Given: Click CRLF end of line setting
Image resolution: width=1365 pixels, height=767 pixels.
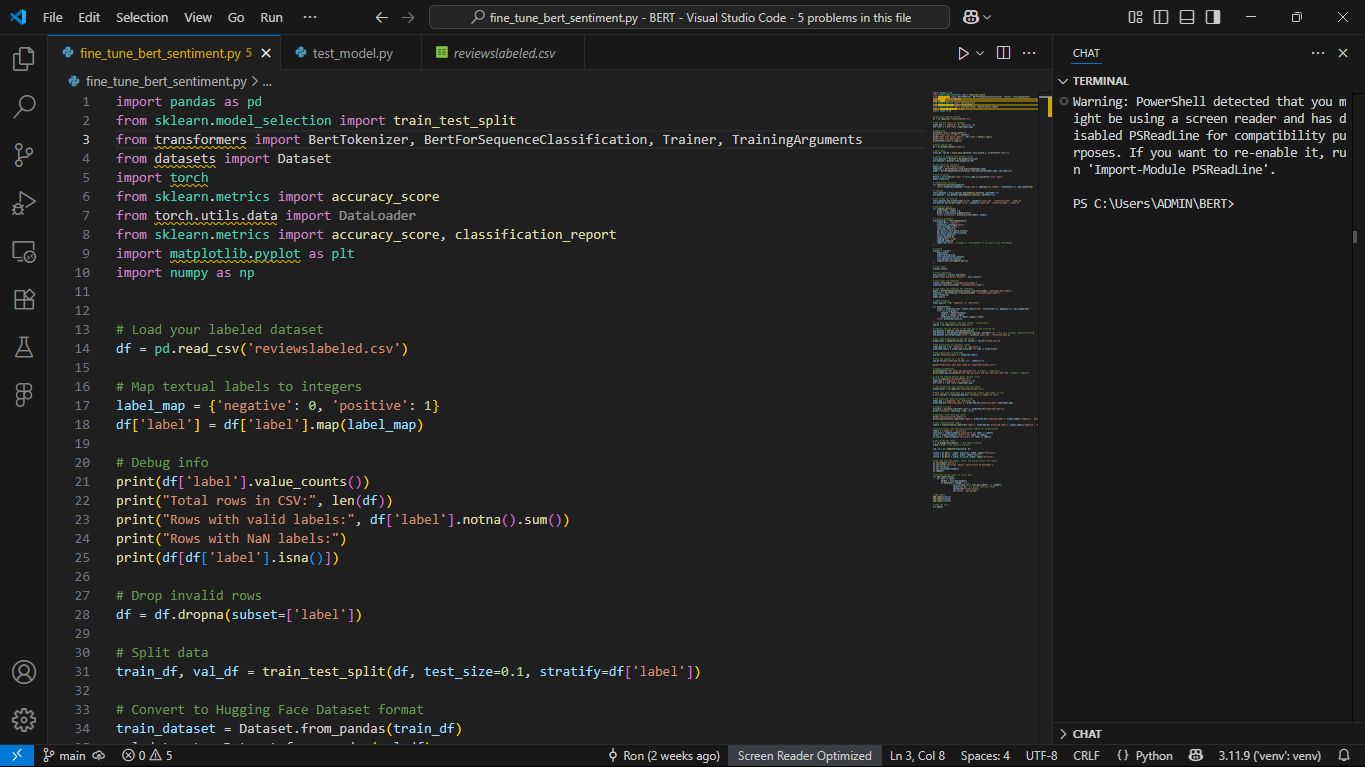Looking at the screenshot, I should point(1086,756).
